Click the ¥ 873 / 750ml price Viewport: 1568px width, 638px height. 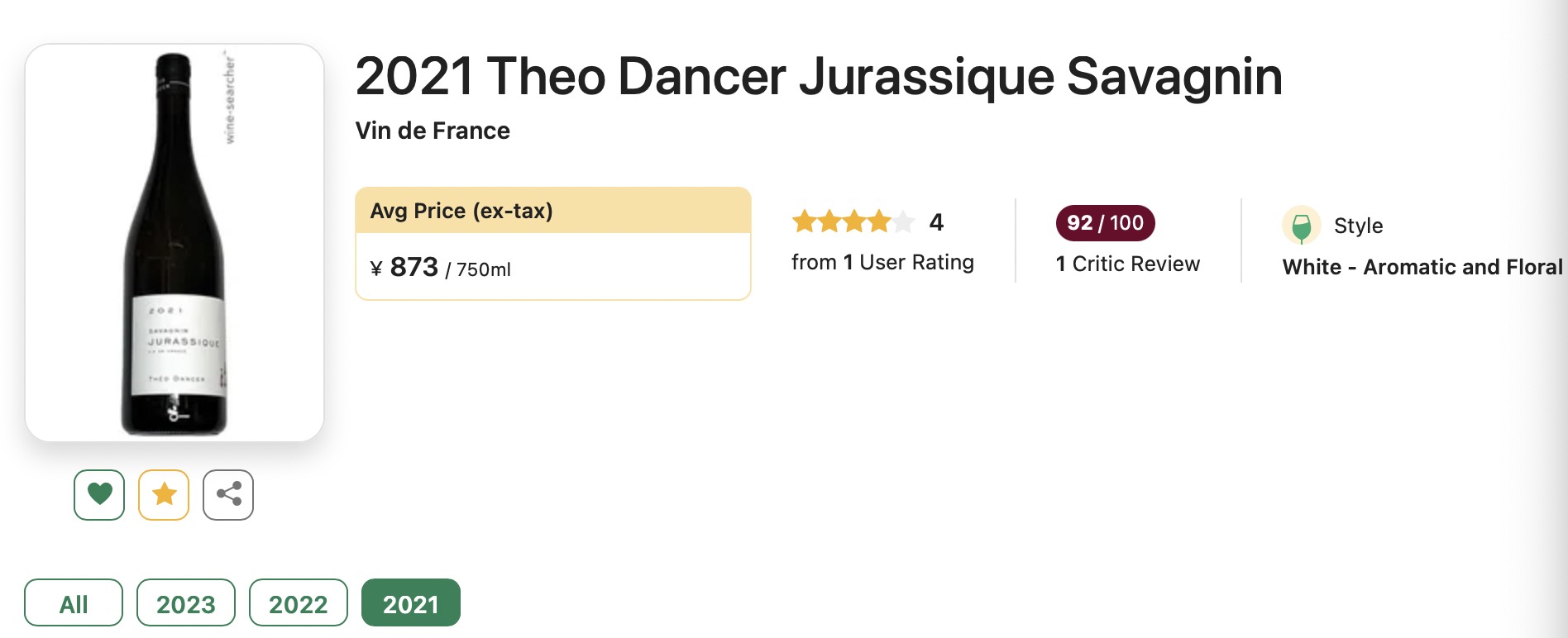point(440,268)
